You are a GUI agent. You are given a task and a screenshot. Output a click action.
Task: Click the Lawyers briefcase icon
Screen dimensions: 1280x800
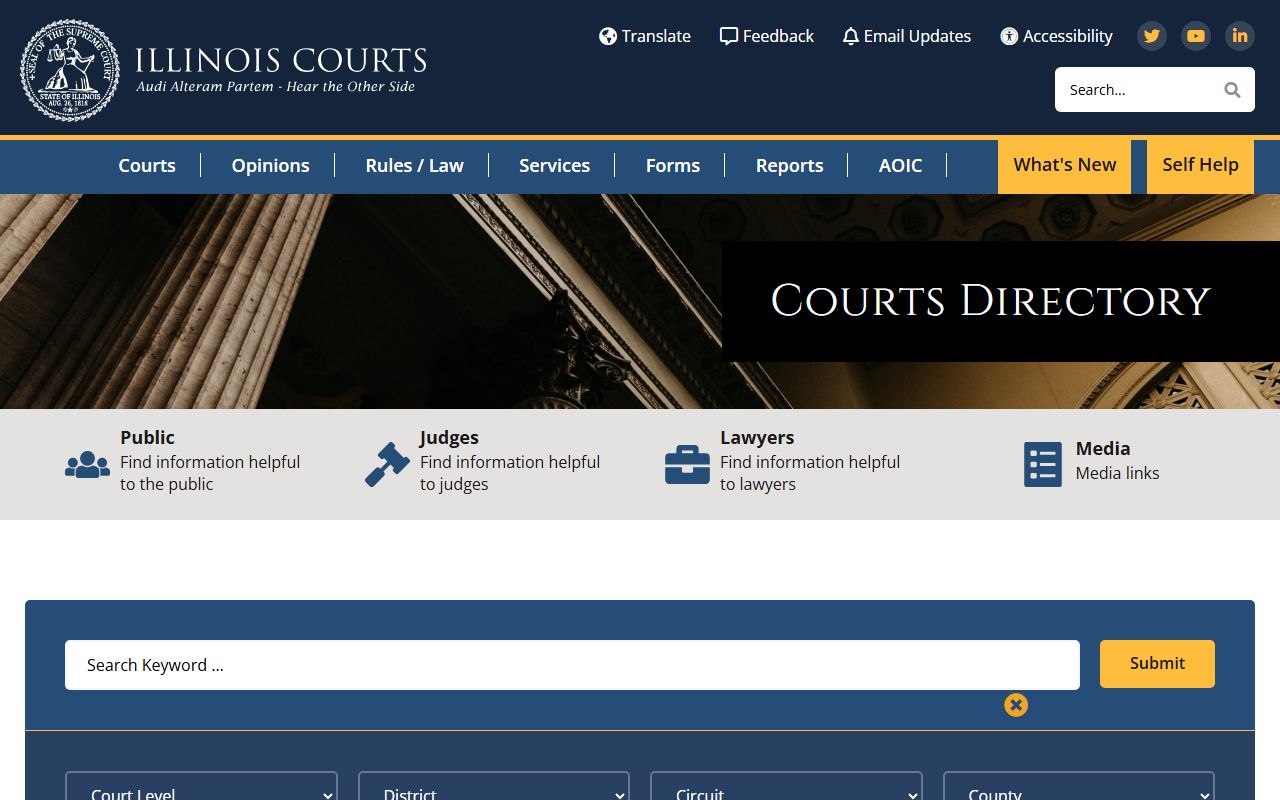687,465
